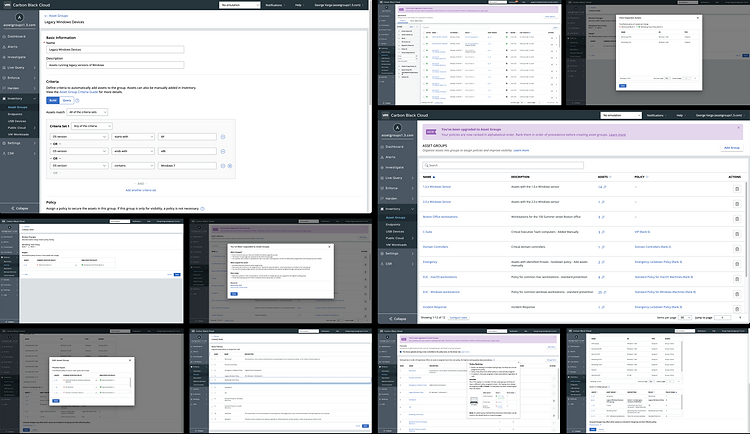Open Alerts in the Legacy Windows Devices window sidebar
Screen dimensions: 750x434
click(12, 47)
